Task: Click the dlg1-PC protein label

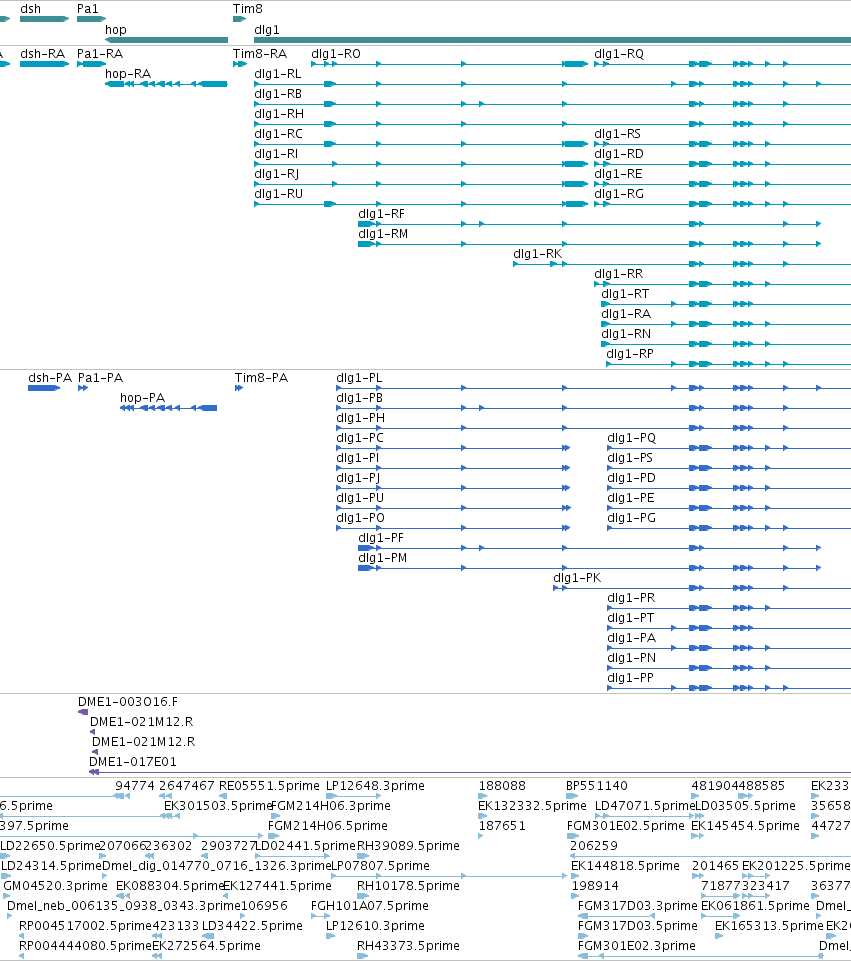Action: tap(360, 438)
